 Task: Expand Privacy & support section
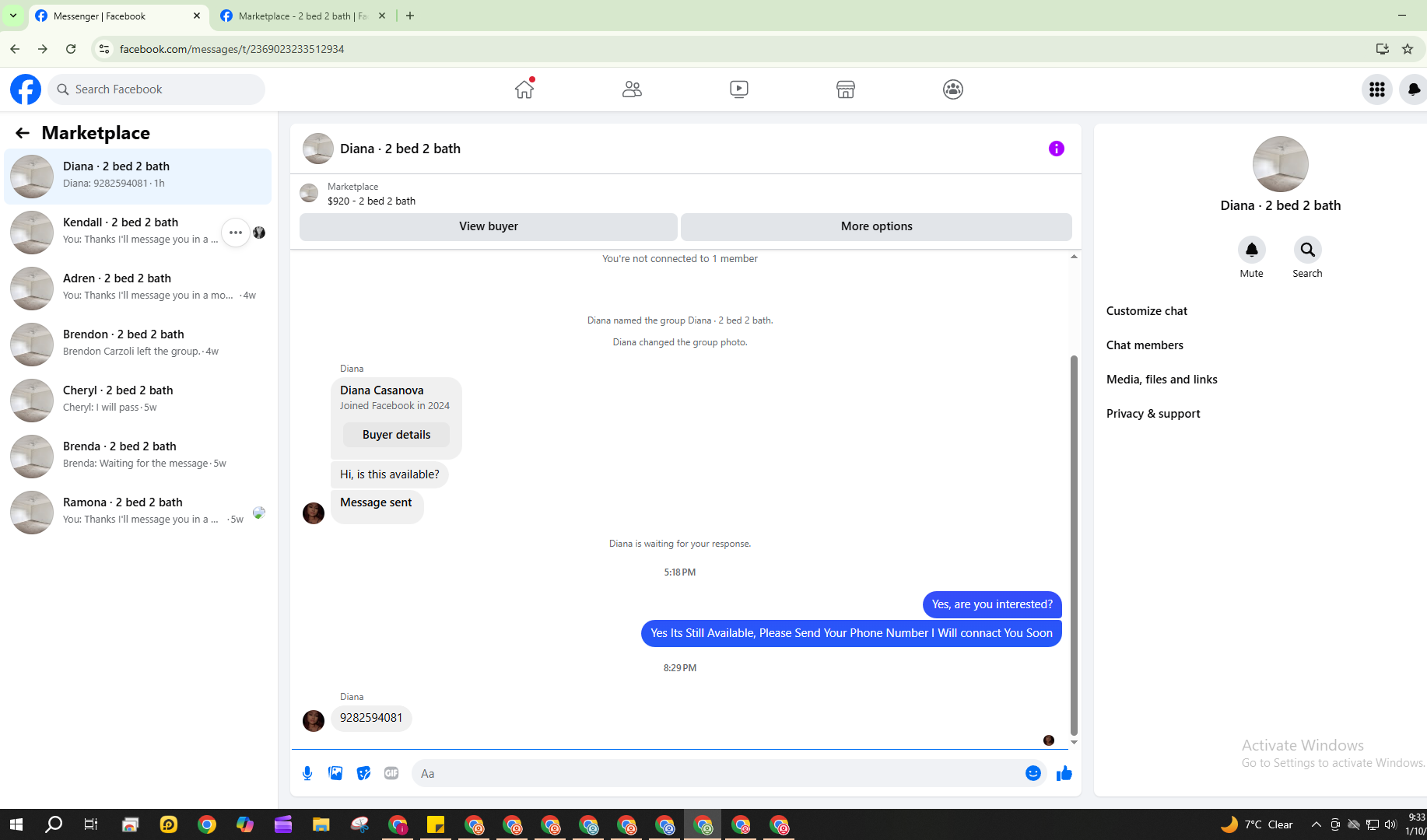[1153, 414]
